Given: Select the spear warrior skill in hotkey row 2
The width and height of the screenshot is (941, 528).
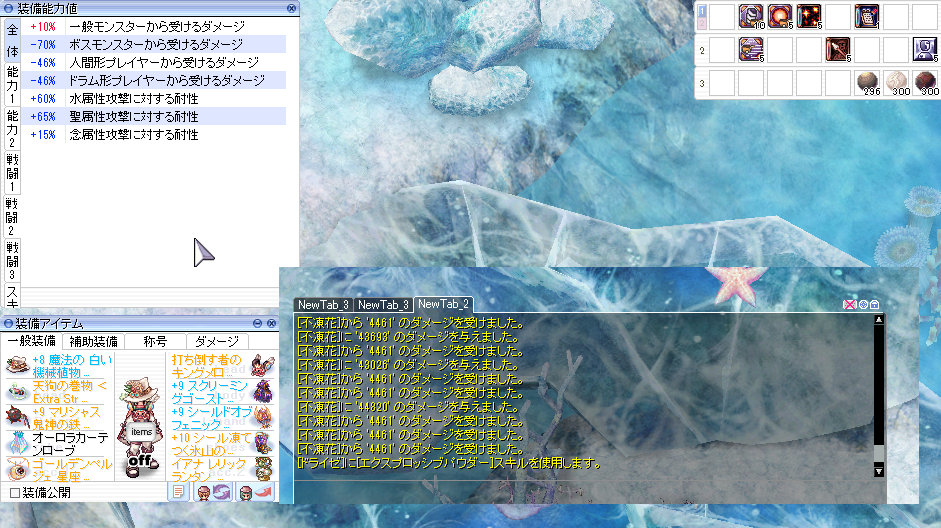Looking at the screenshot, I should click(x=837, y=49).
